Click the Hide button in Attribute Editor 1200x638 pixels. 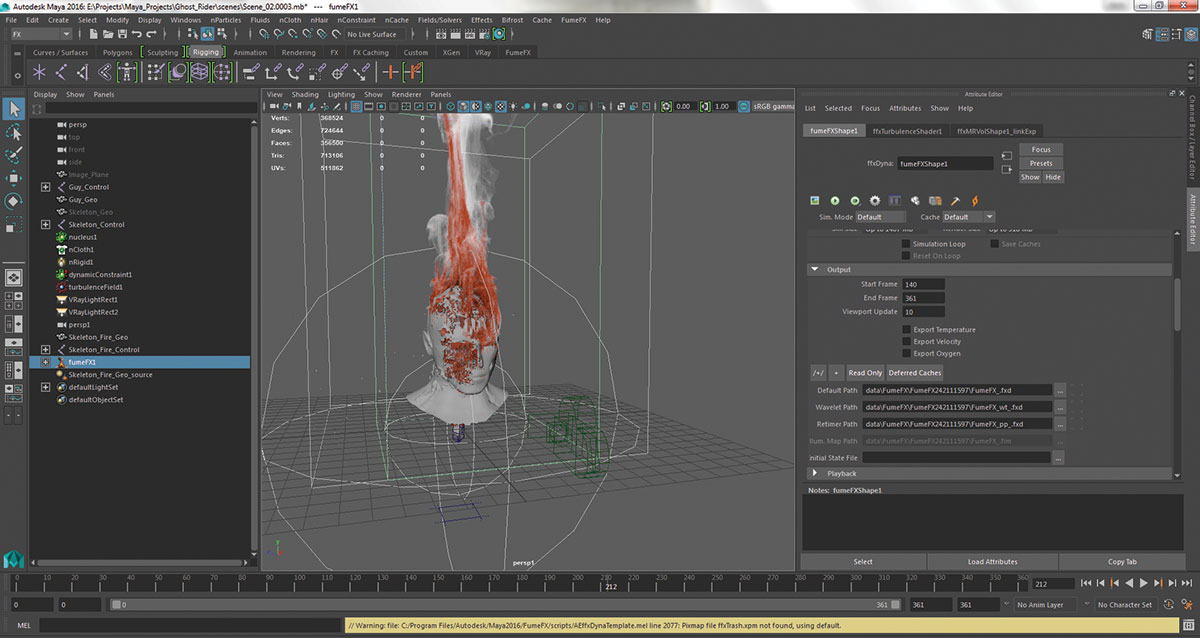[x=1053, y=177]
